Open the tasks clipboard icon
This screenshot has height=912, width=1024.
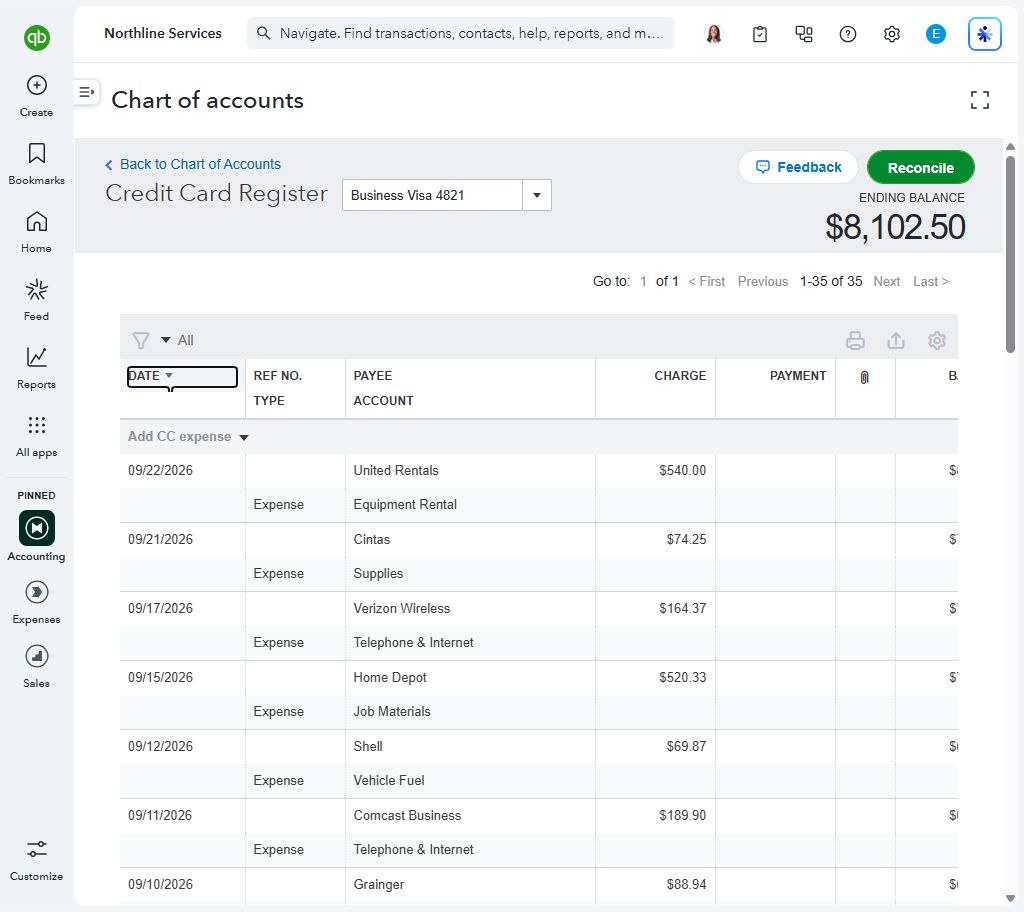(x=760, y=34)
